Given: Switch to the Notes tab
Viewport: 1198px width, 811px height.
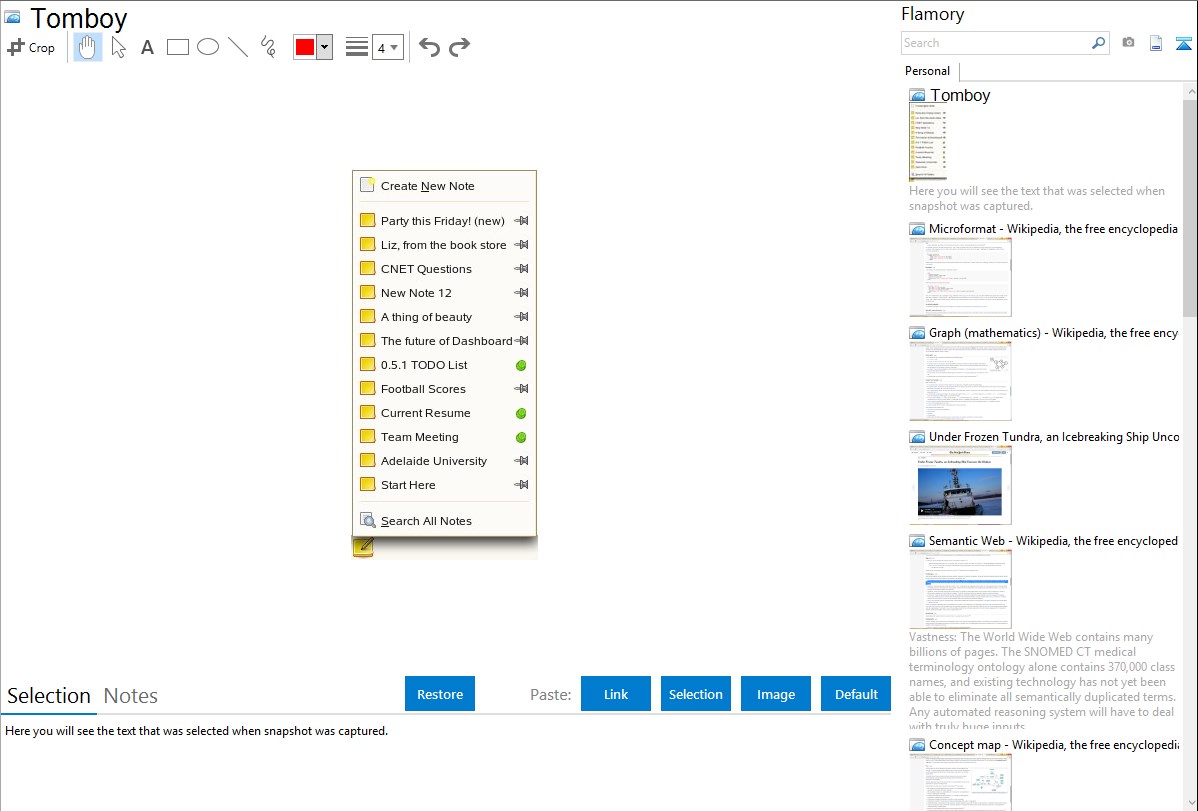Looking at the screenshot, I should [x=131, y=696].
